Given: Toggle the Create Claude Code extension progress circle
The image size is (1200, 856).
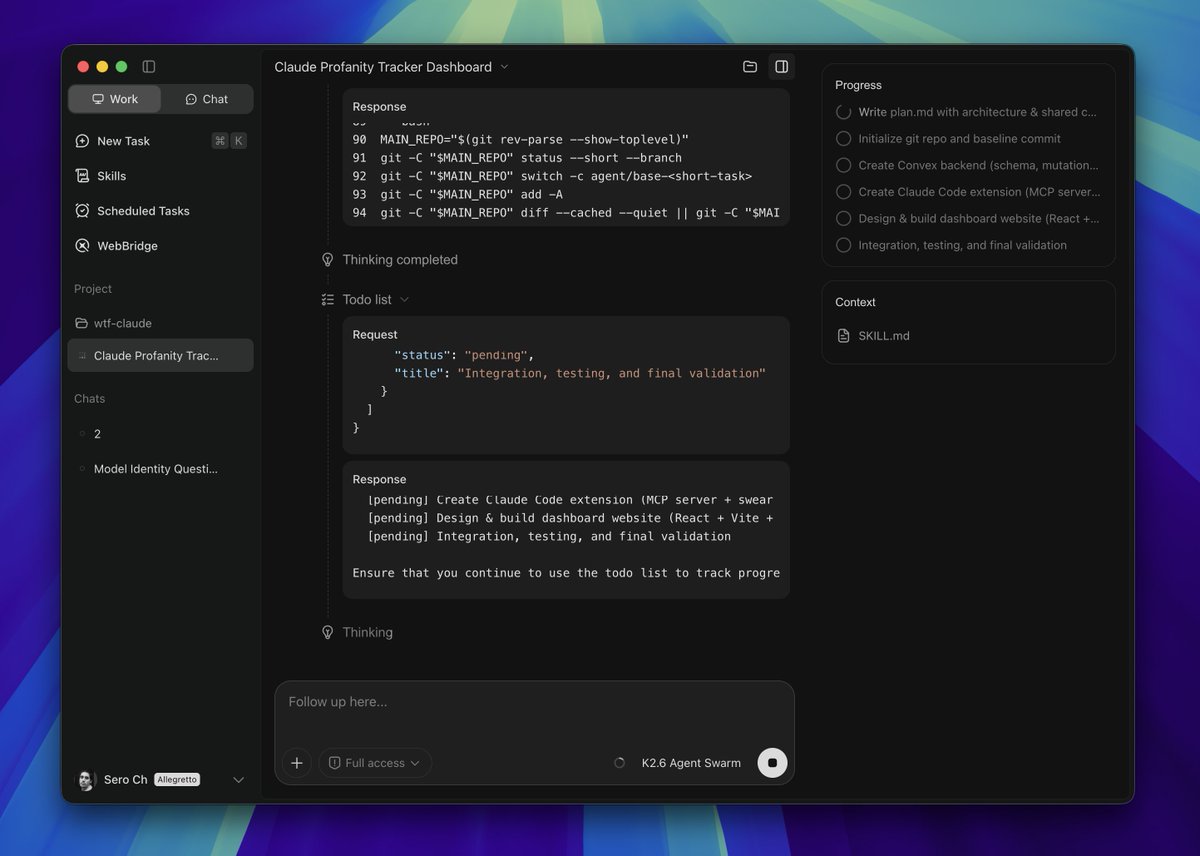Looking at the screenshot, I should pyautogui.click(x=843, y=192).
